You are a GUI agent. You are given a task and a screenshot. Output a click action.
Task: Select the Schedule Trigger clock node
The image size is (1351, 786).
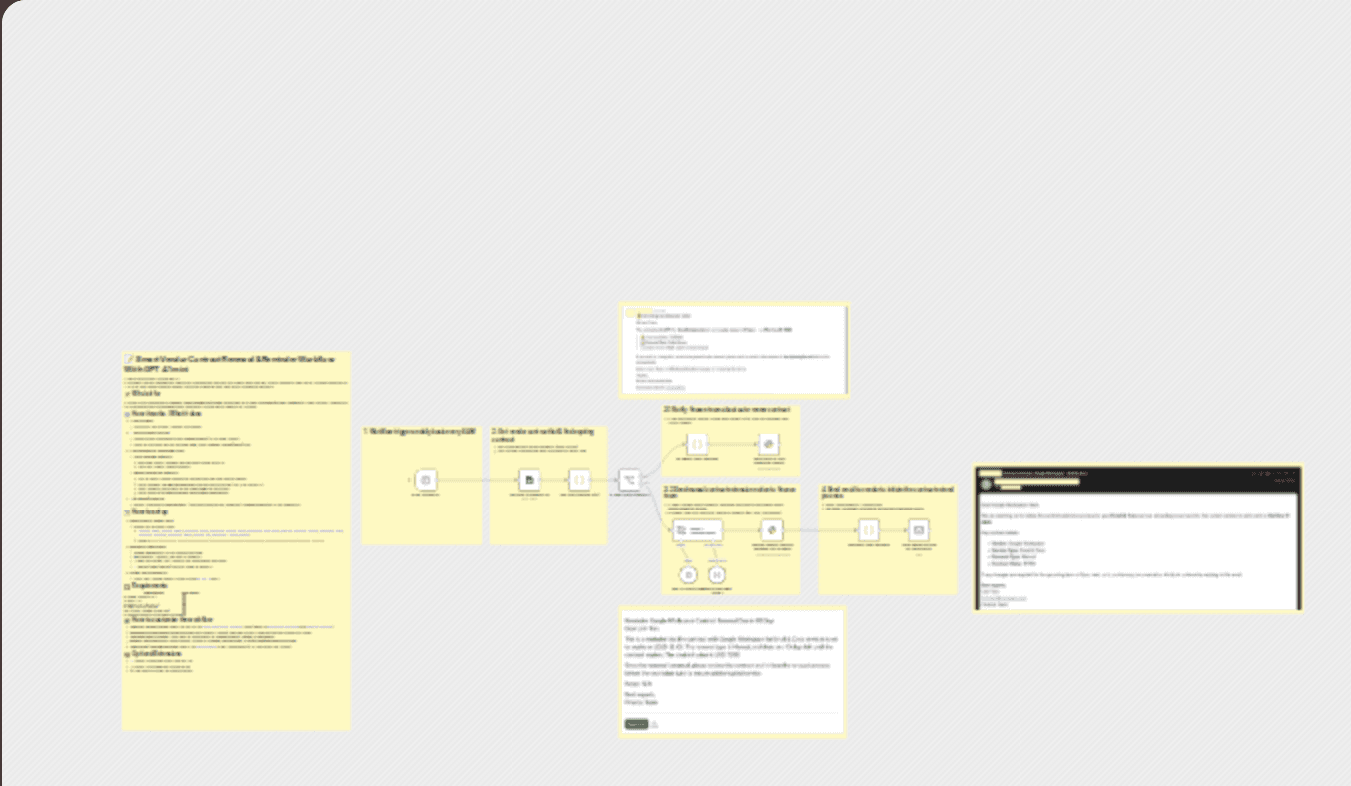(x=426, y=481)
